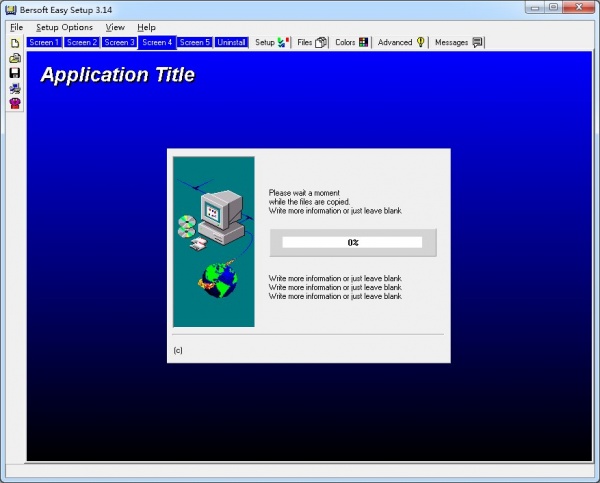This screenshot has width=600, height=483.
Task: Switch to the Screen 2 tab
Action: pyautogui.click(x=81, y=42)
